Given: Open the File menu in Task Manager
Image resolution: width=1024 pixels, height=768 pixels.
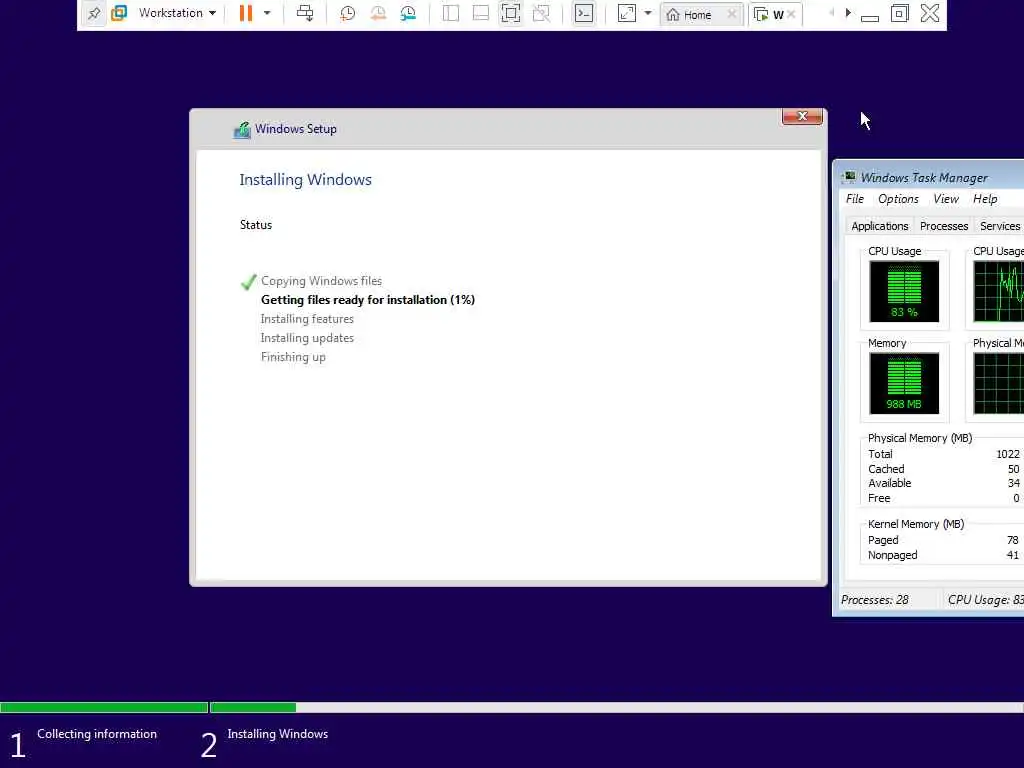Looking at the screenshot, I should point(855,199).
